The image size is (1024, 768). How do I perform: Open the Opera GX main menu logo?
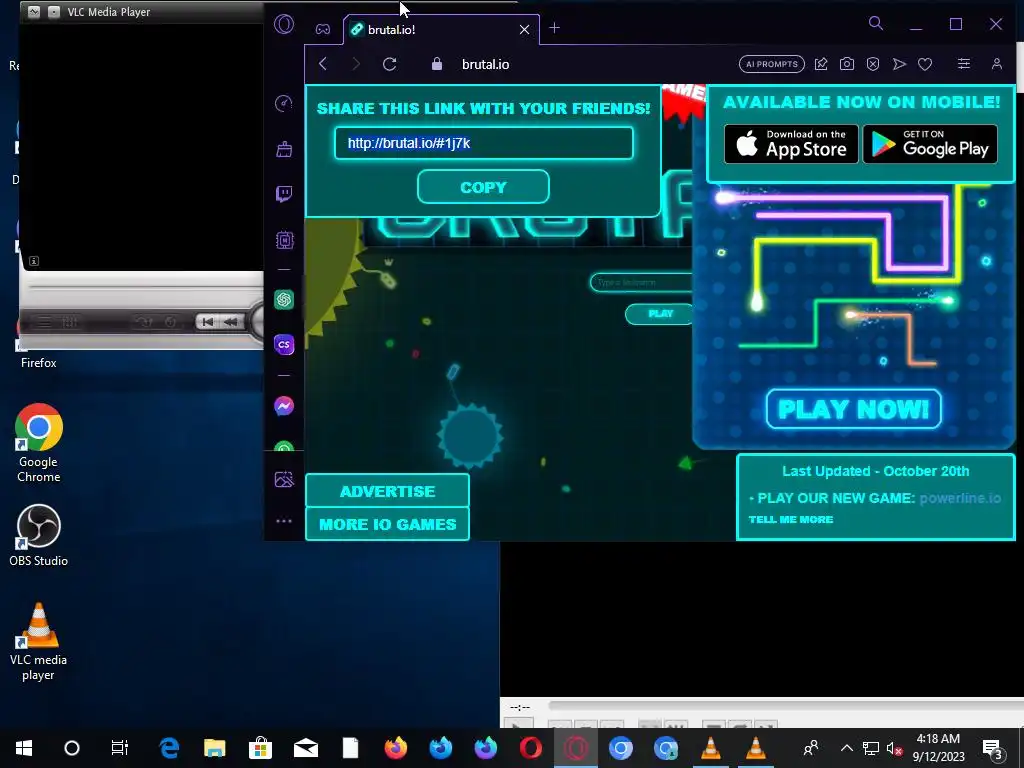pos(284,25)
